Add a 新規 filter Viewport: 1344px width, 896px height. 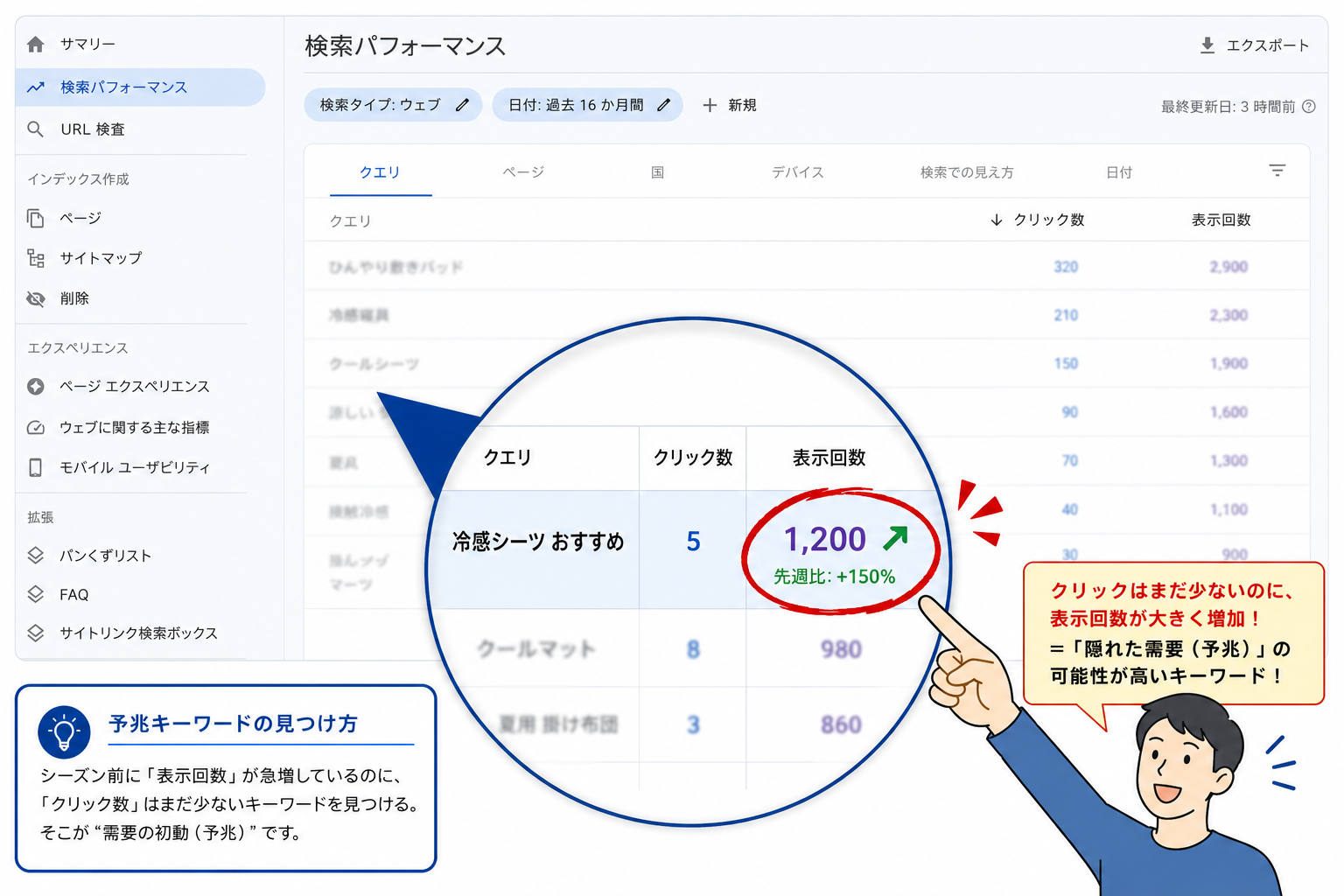(730, 105)
